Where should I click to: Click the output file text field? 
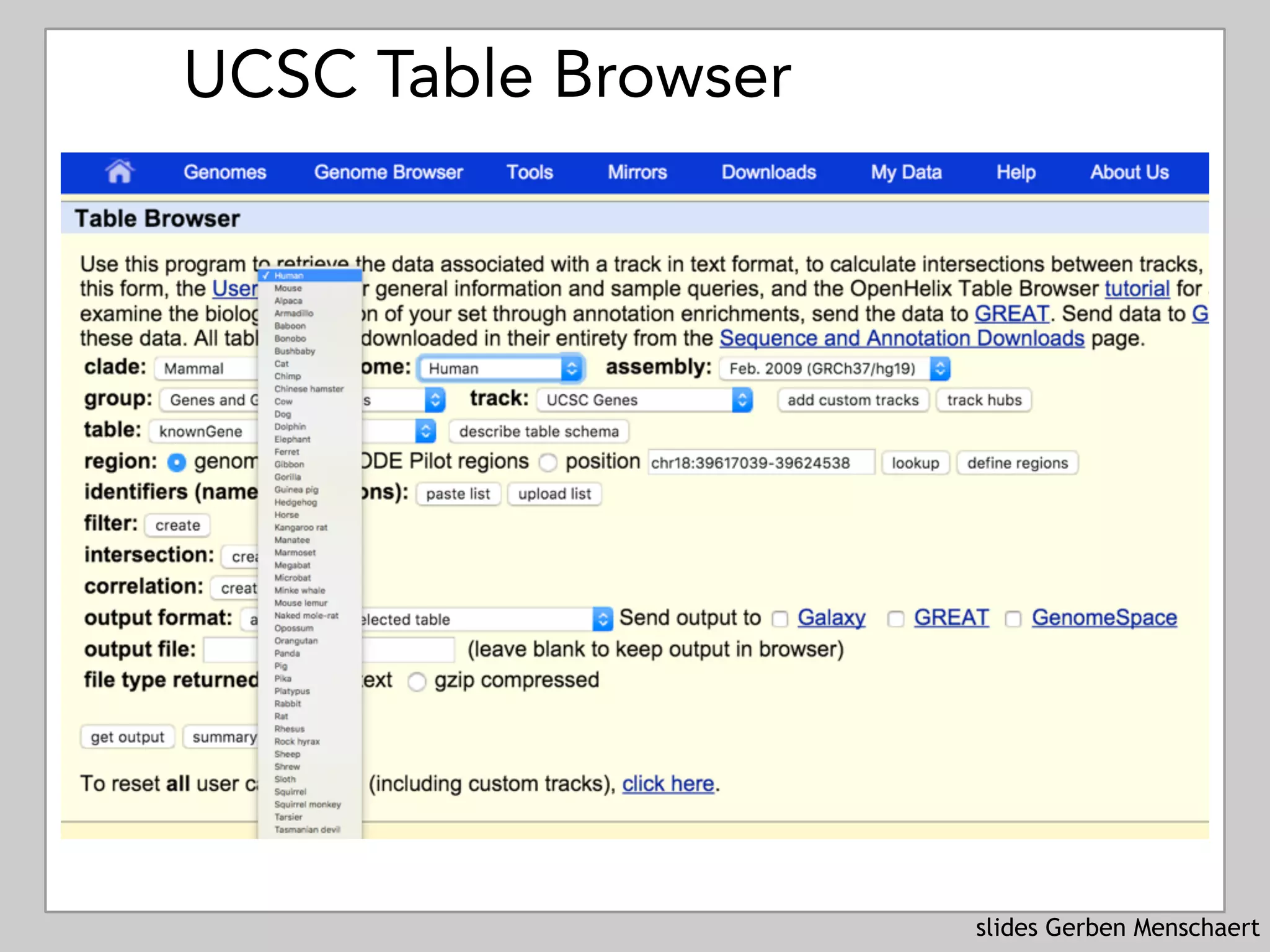[x=329, y=650]
